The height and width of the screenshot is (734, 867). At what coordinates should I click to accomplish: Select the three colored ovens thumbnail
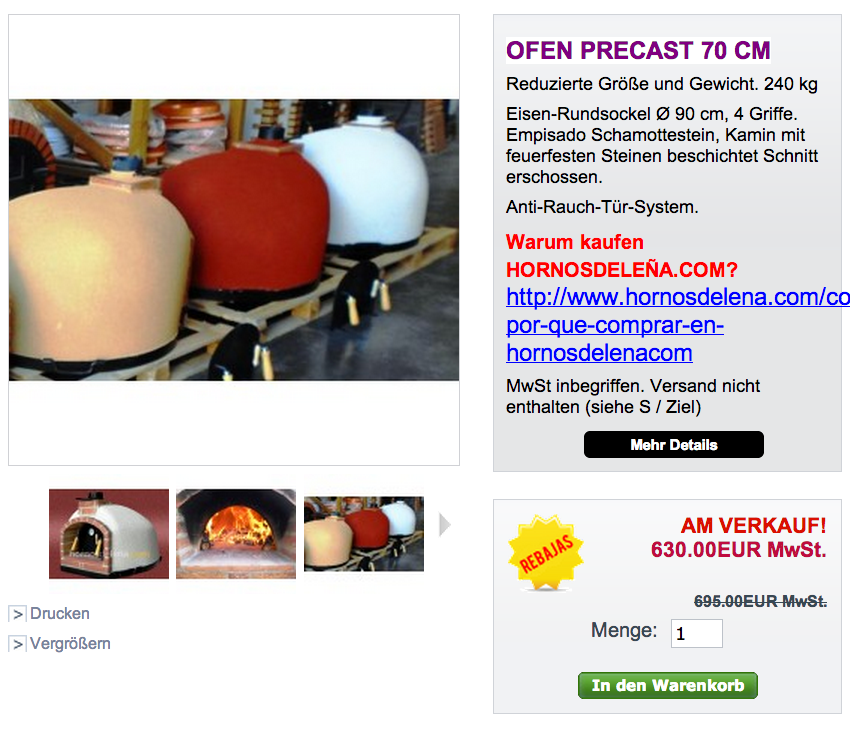[x=364, y=534]
